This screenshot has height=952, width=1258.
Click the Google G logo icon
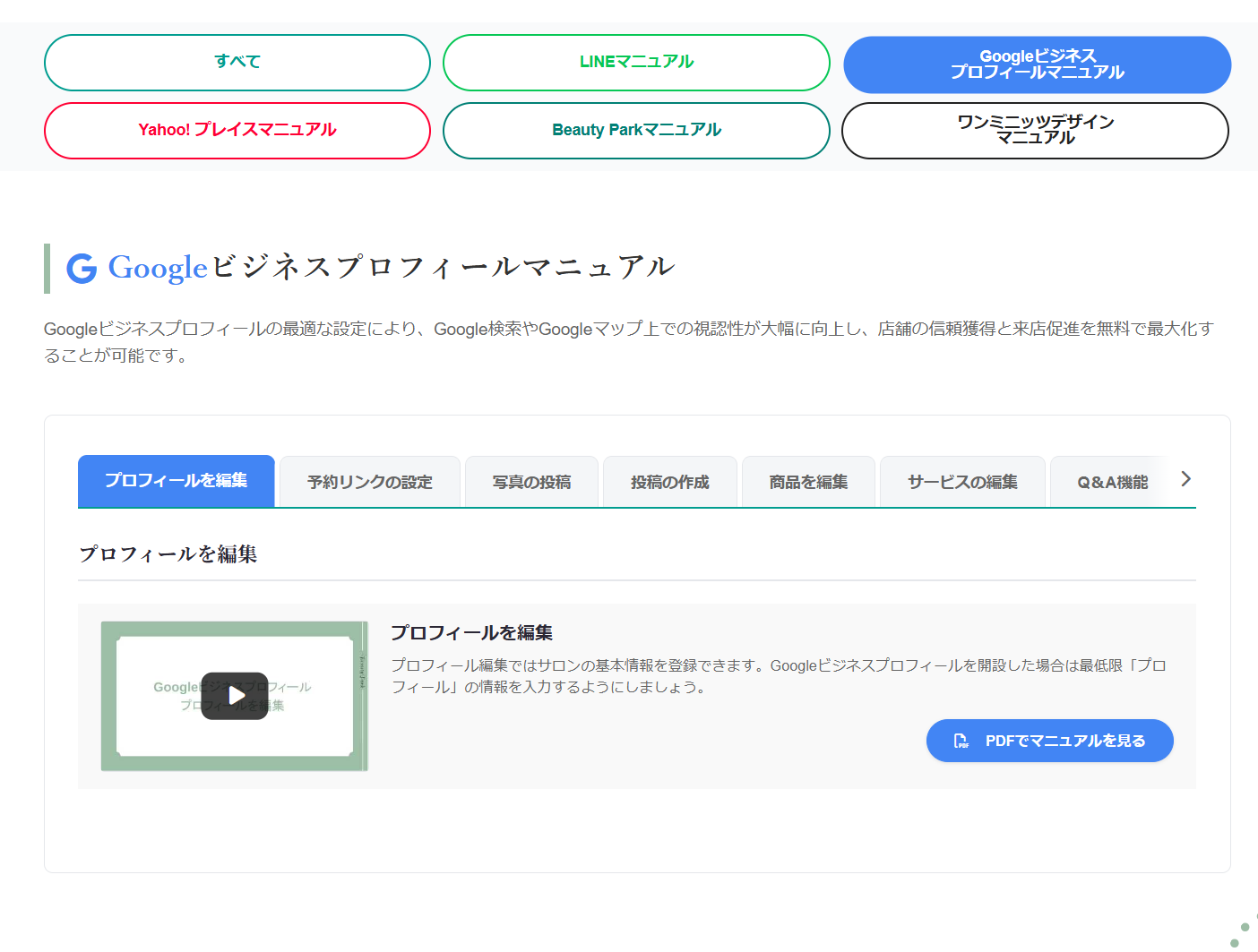(82, 268)
